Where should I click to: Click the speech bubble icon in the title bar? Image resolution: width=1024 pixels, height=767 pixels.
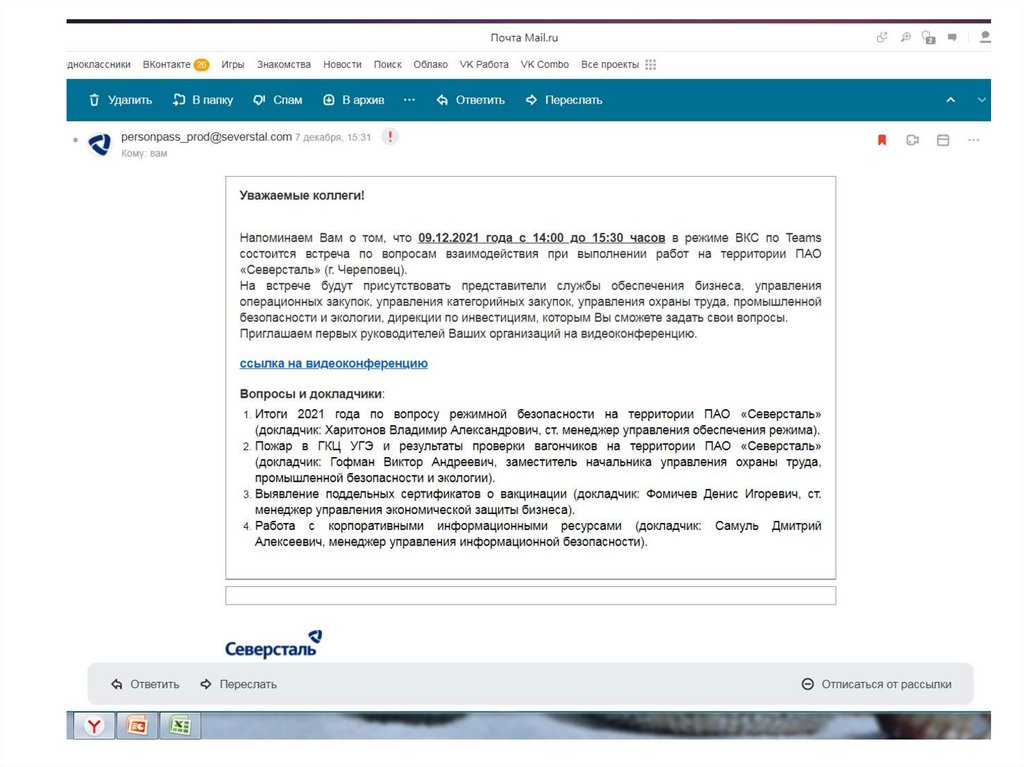952,37
